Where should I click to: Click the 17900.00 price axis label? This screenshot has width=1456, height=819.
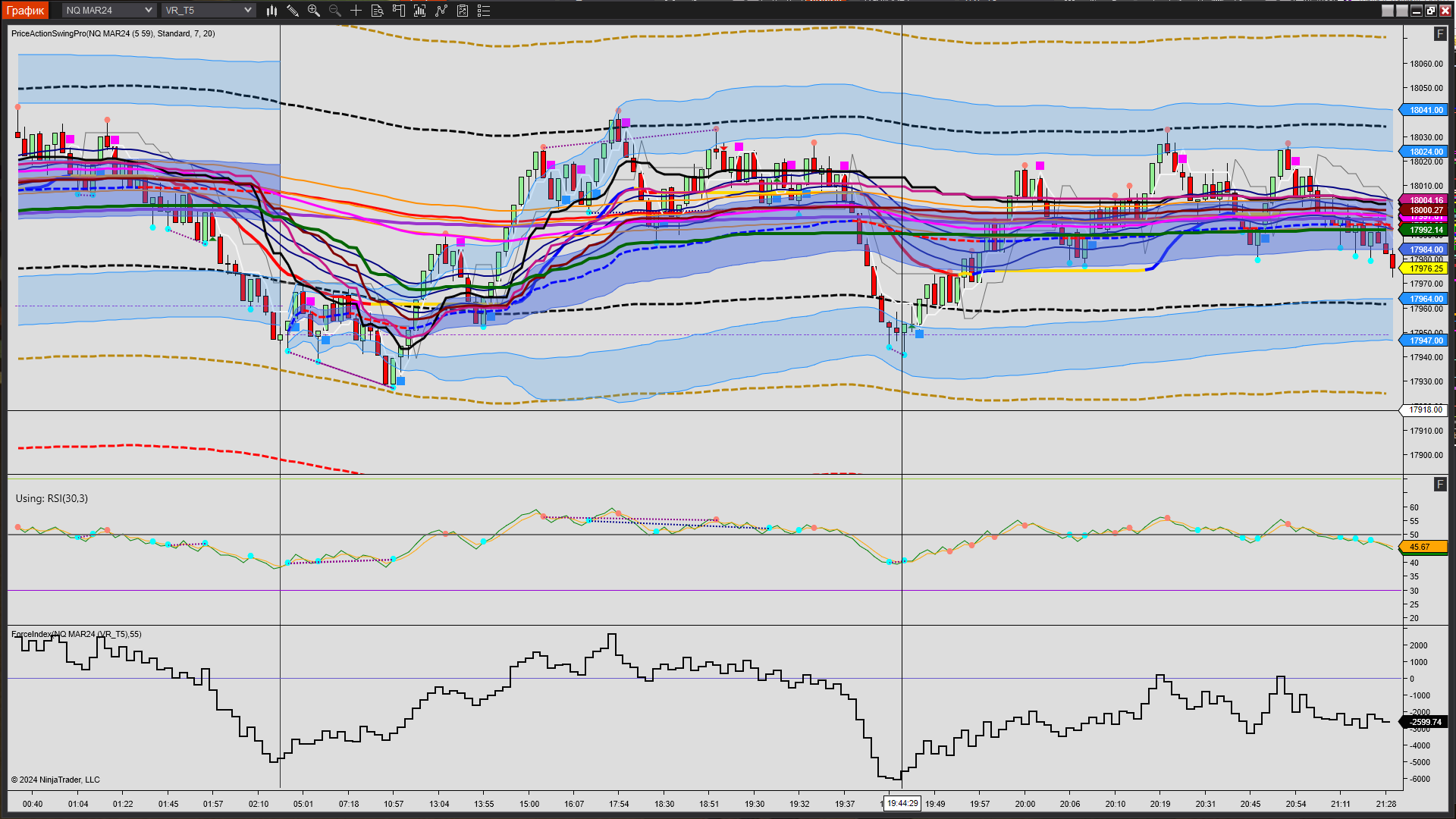(1426, 456)
